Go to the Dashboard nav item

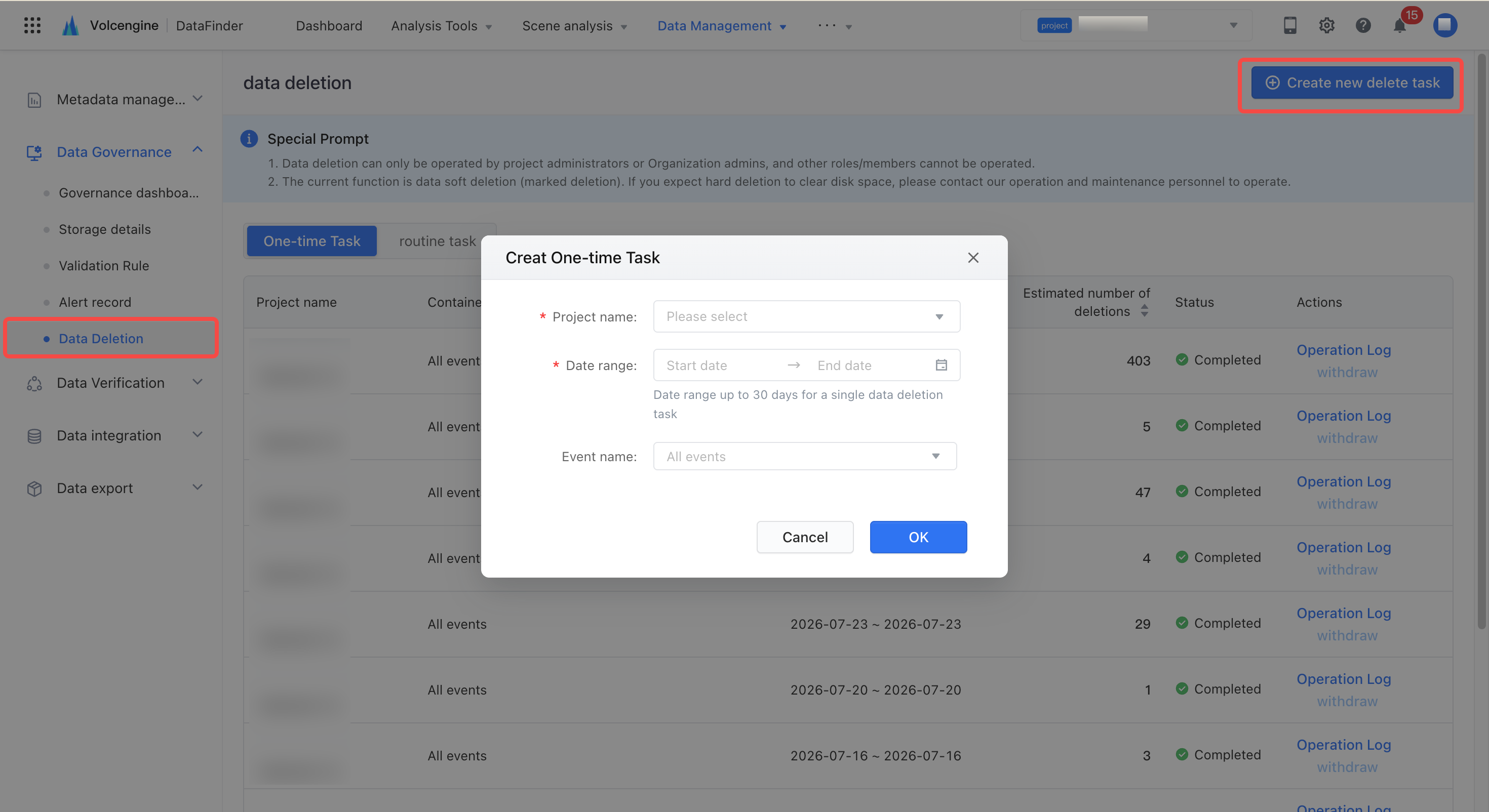point(329,26)
